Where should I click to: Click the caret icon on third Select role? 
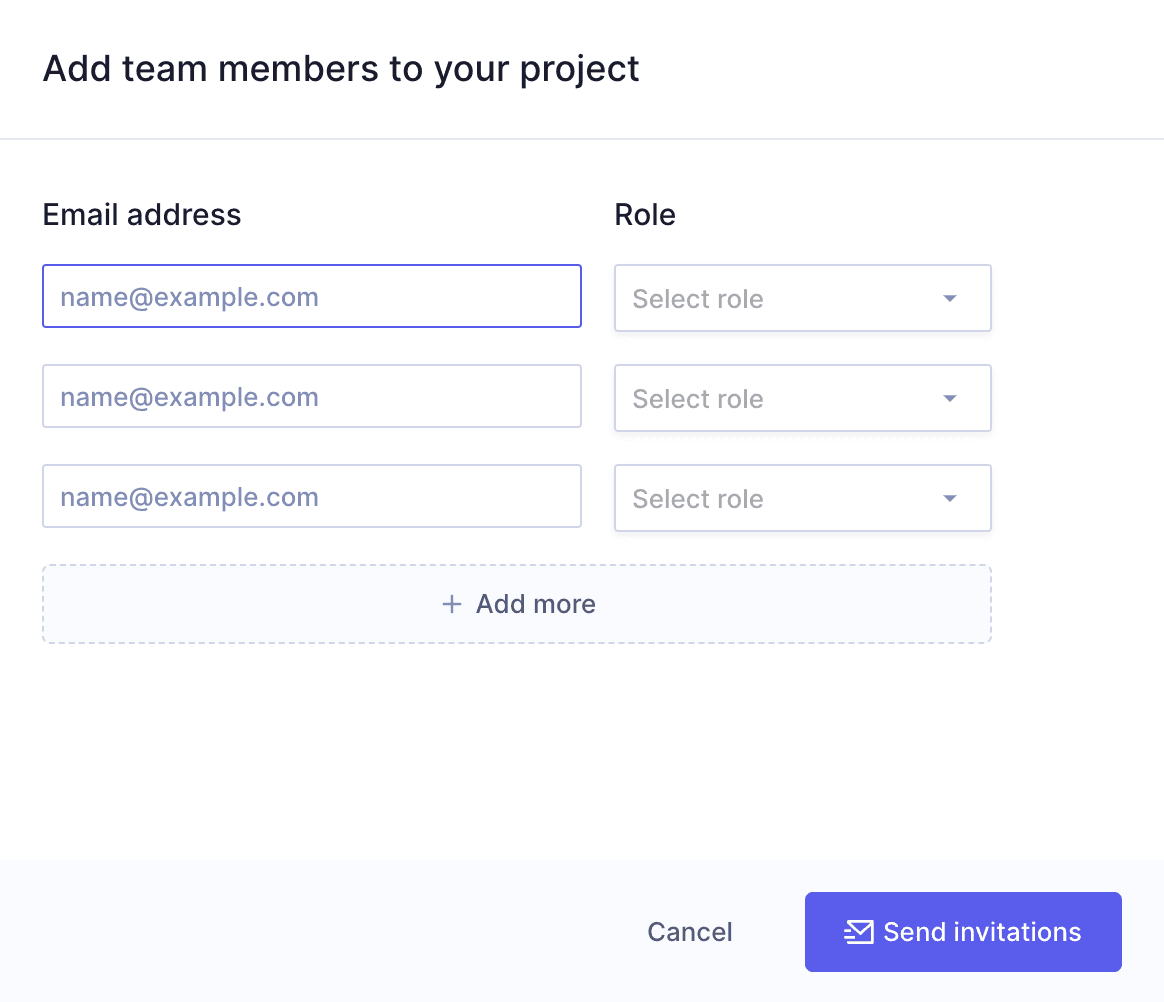point(949,497)
